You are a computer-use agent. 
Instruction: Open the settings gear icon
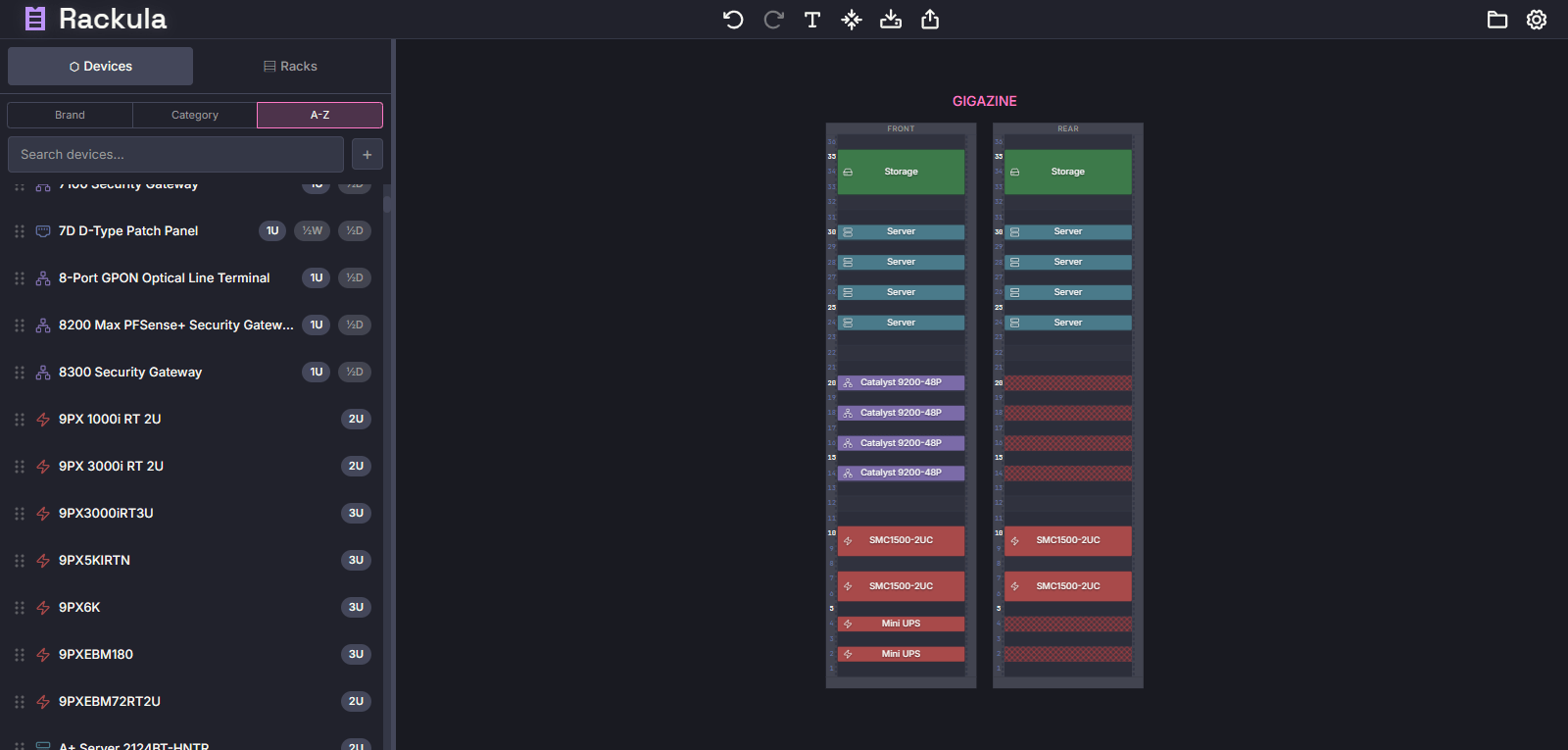tap(1537, 20)
